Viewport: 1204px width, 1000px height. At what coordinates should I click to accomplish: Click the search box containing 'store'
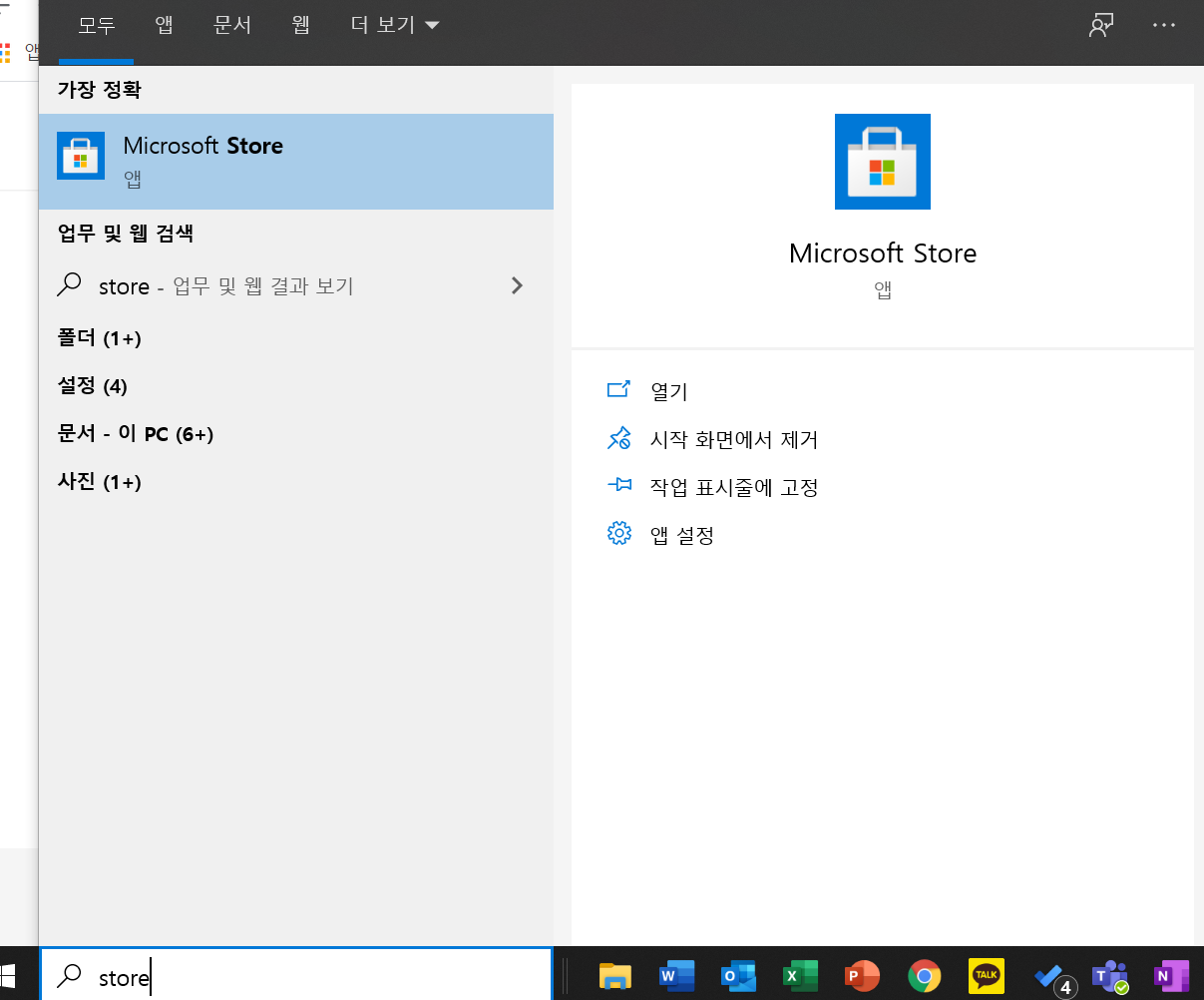[296, 976]
